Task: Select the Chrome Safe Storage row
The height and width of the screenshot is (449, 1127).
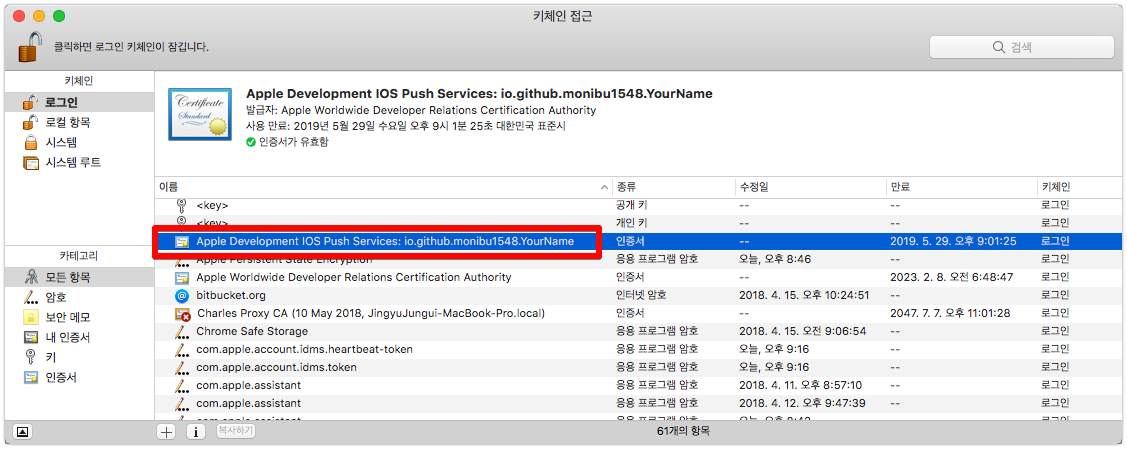Action: pyautogui.click(x=640, y=331)
